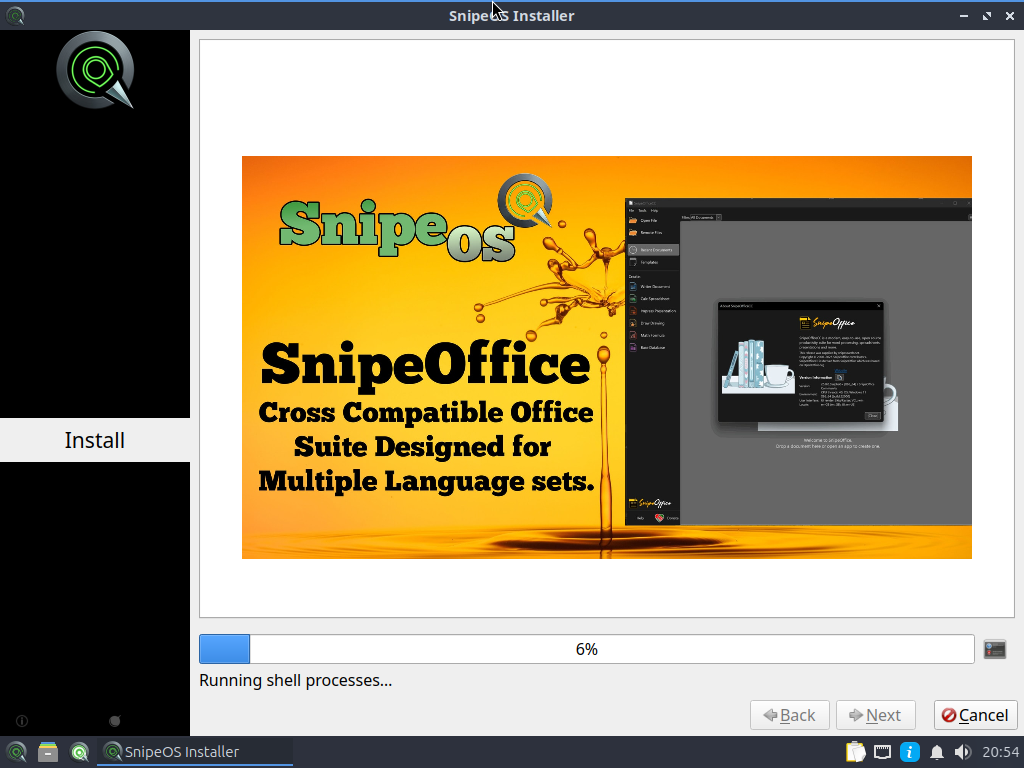Click 'Running shell processes...' status text

tap(295, 680)
